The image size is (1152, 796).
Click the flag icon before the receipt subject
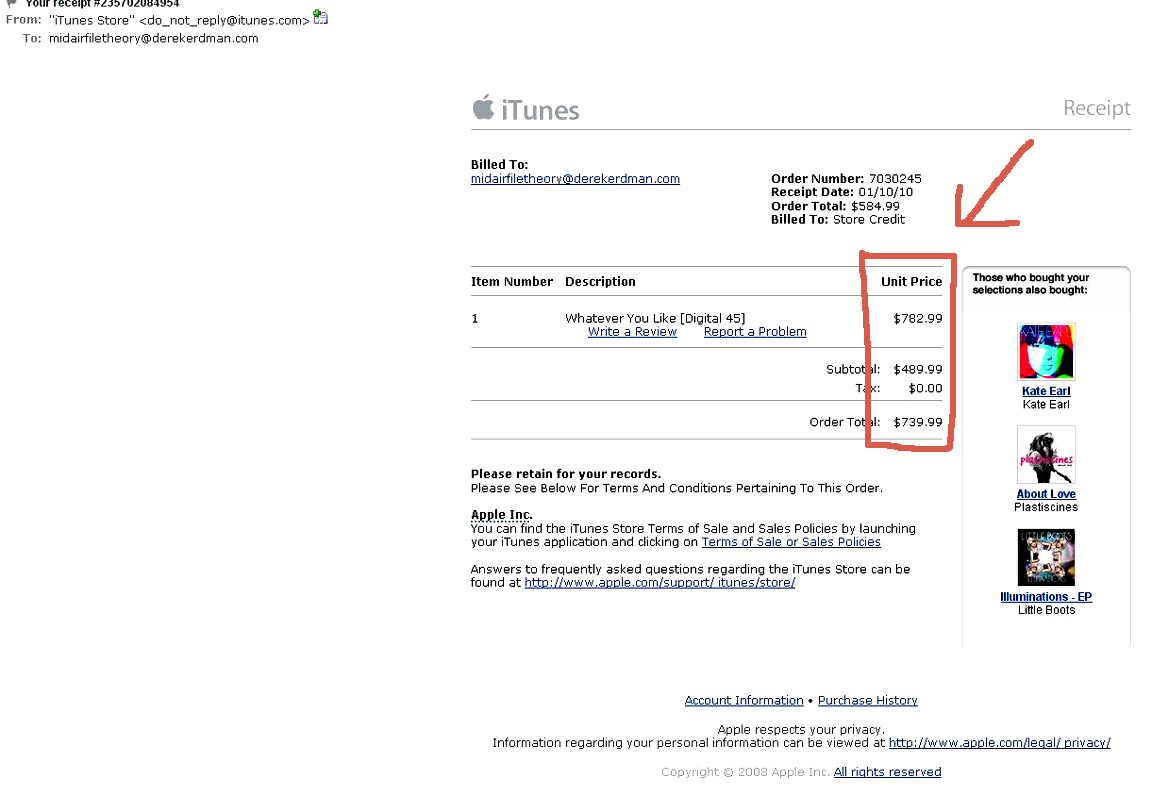[x=11, y=4]
